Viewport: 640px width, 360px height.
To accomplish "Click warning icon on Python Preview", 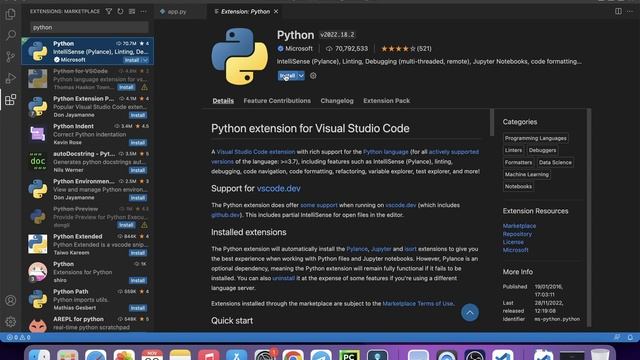I will coord(144,225).
